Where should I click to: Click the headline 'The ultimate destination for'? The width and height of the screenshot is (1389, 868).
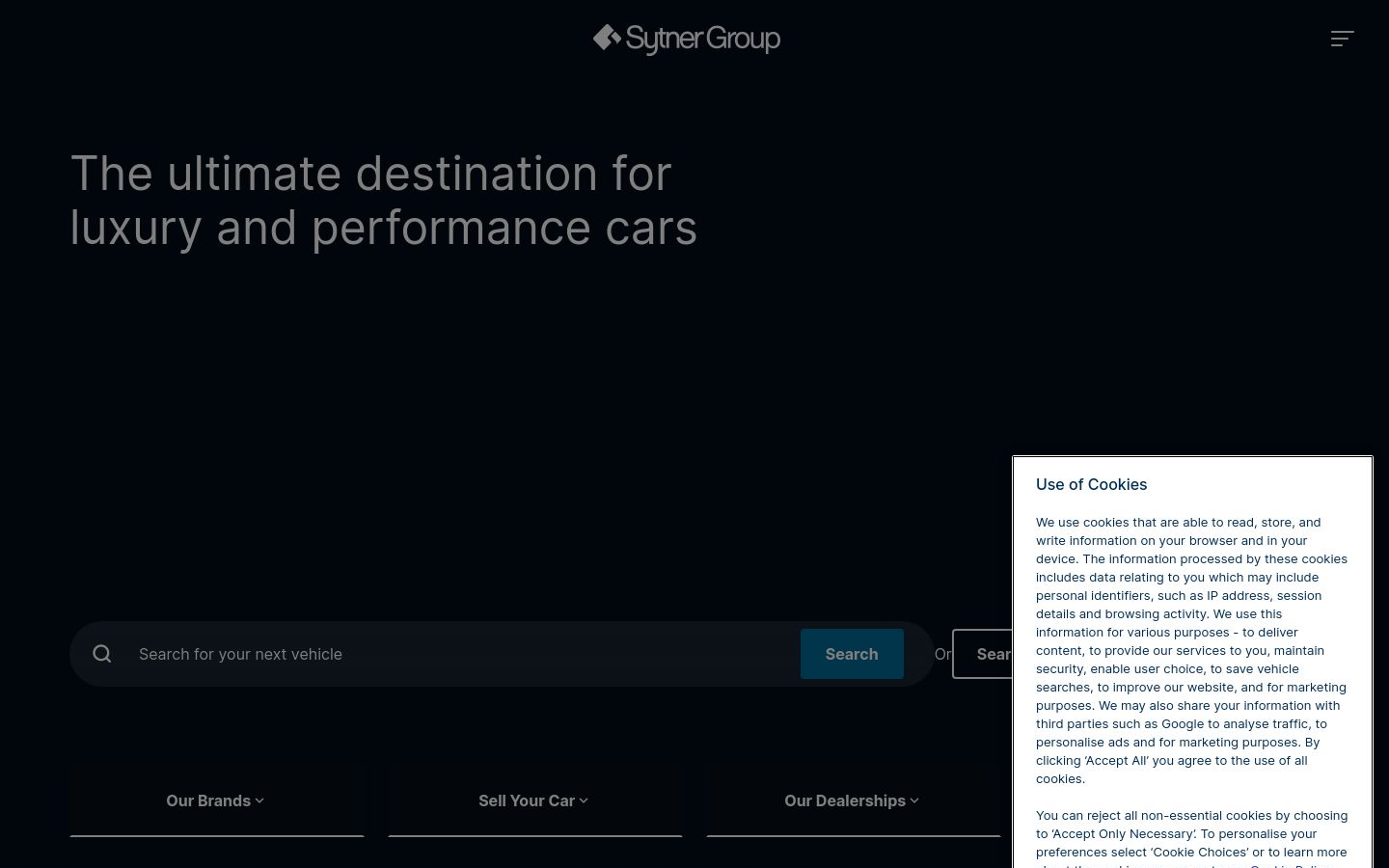tap(370, 174)
